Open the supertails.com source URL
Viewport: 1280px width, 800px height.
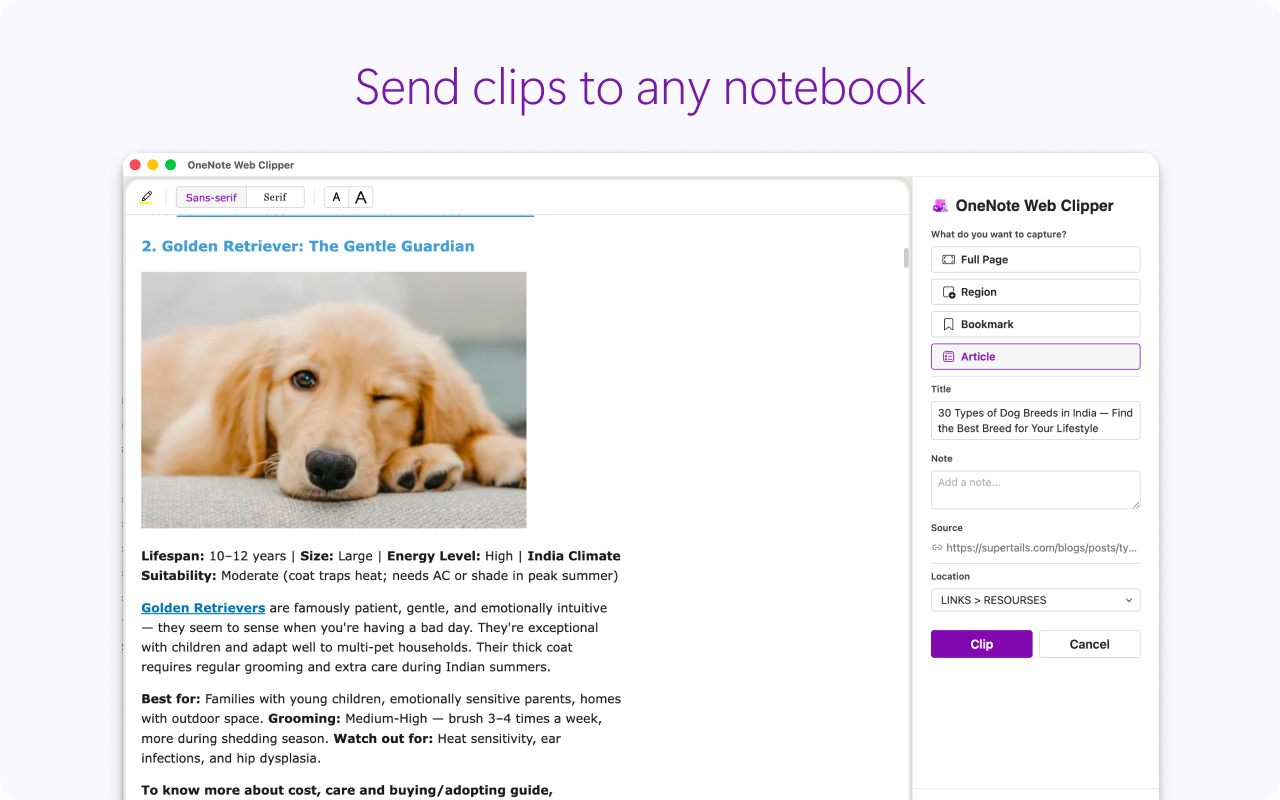[1041, 548]
